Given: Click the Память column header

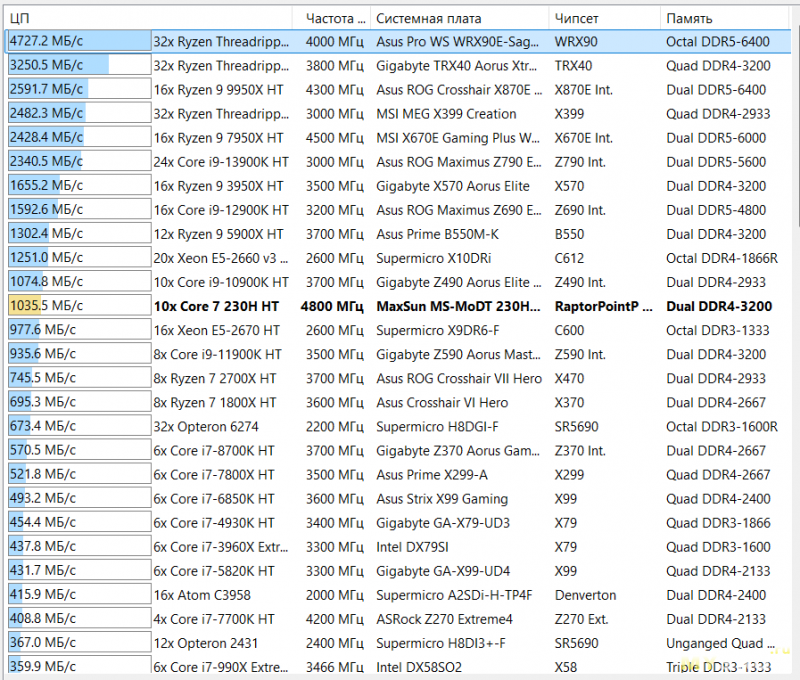Looking at the screenshot, I should tap(726, 18).
